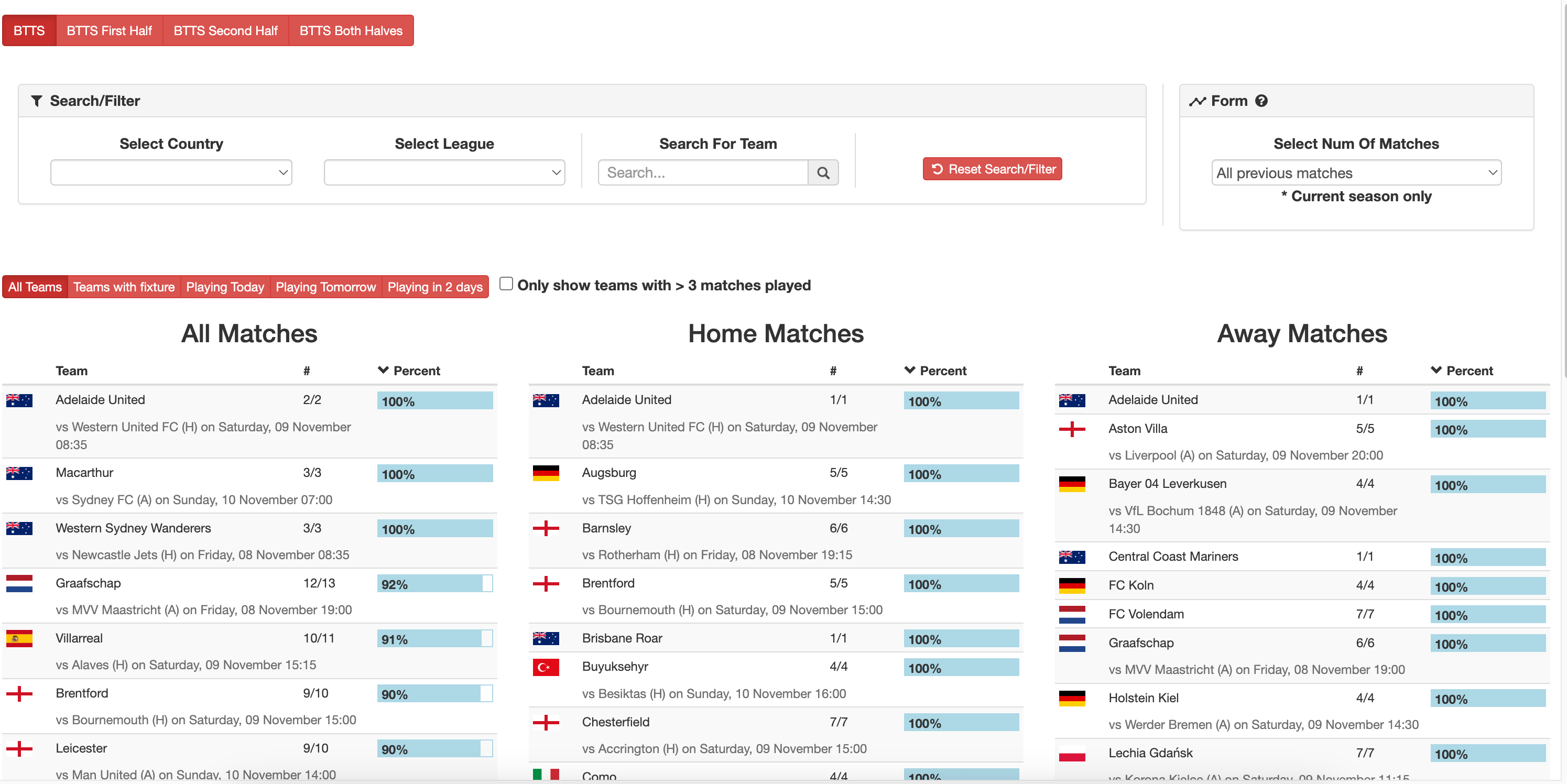
Task: Filter by Playing in 2 days
Action: coord(435,287)
